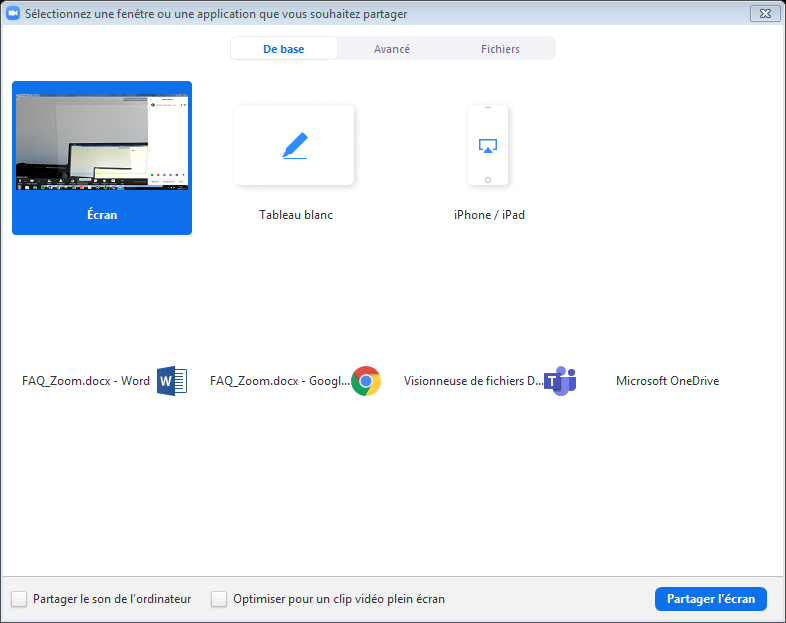Switch to the 'De base' tab

pyautogui.click(x=284, y=49)
